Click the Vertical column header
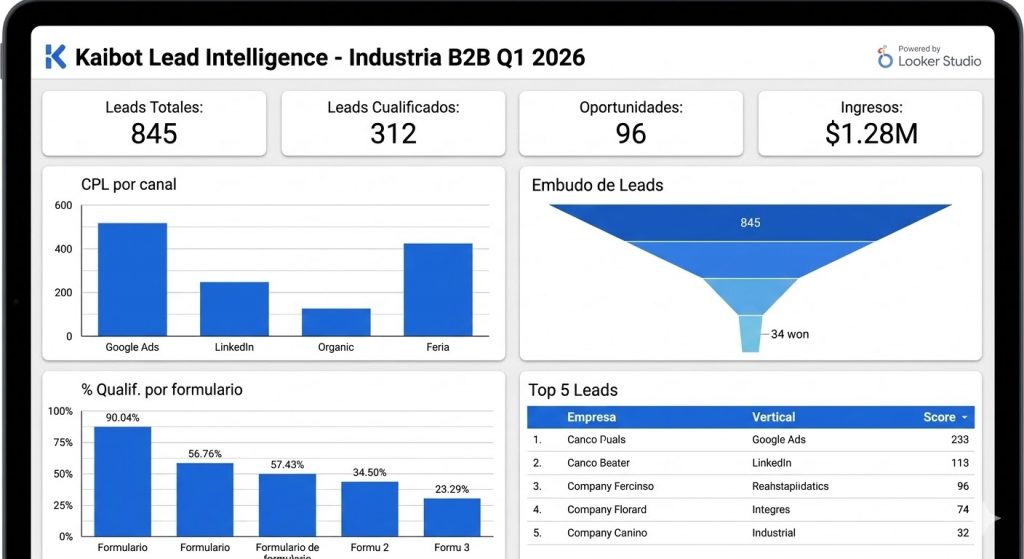Image resolution: width=1024 pixels, height=559 pixels. coord(773,417)
